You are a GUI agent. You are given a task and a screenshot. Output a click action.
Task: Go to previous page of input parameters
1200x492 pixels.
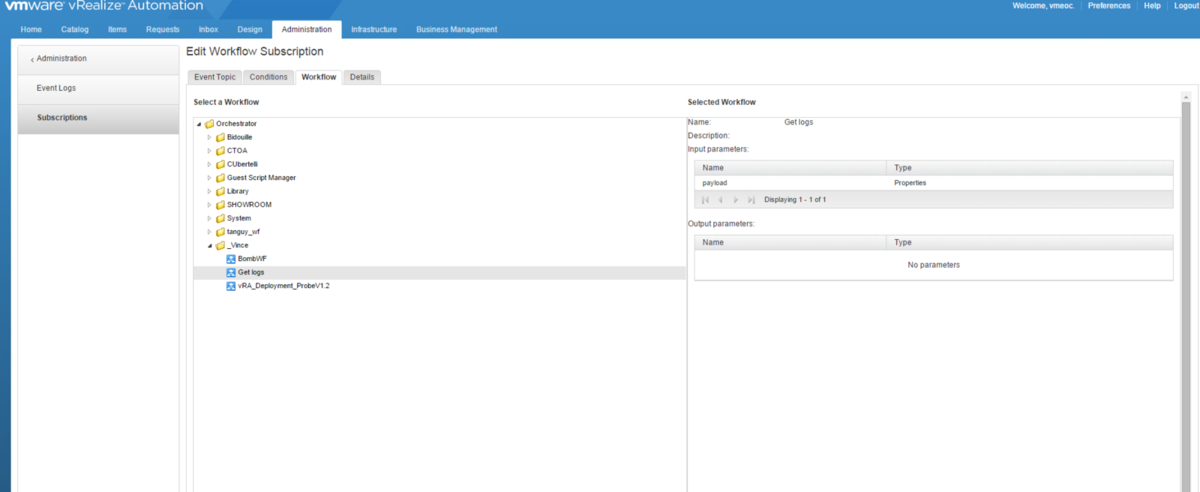720,200
